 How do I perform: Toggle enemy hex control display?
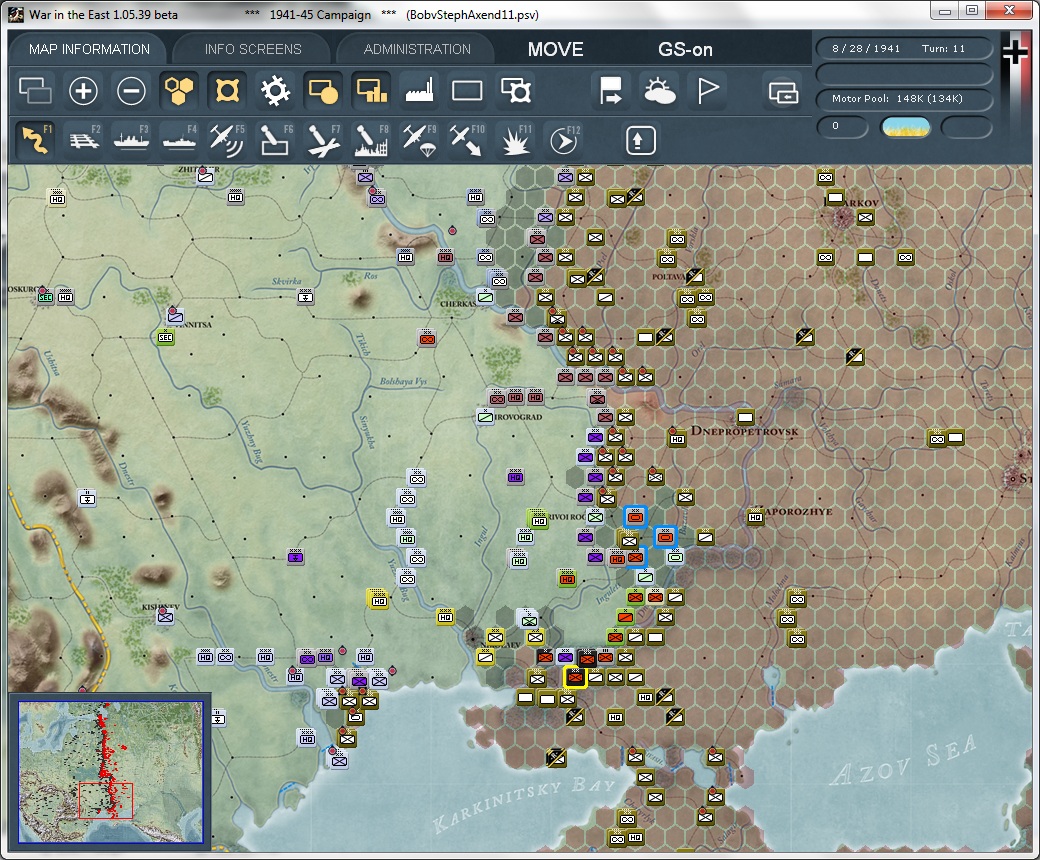click(227, 90)
